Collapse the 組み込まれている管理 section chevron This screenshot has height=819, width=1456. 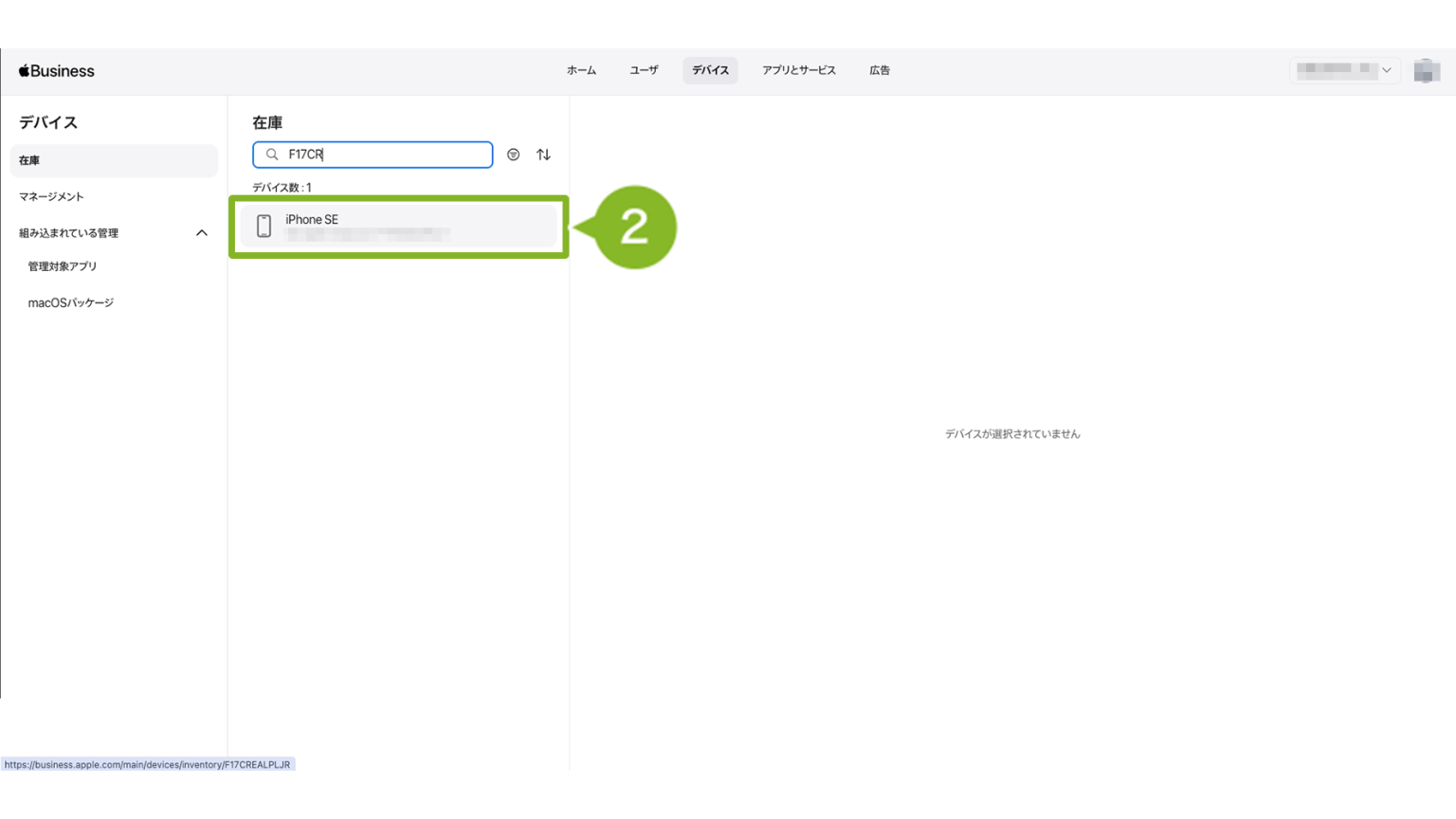(201, 233)
